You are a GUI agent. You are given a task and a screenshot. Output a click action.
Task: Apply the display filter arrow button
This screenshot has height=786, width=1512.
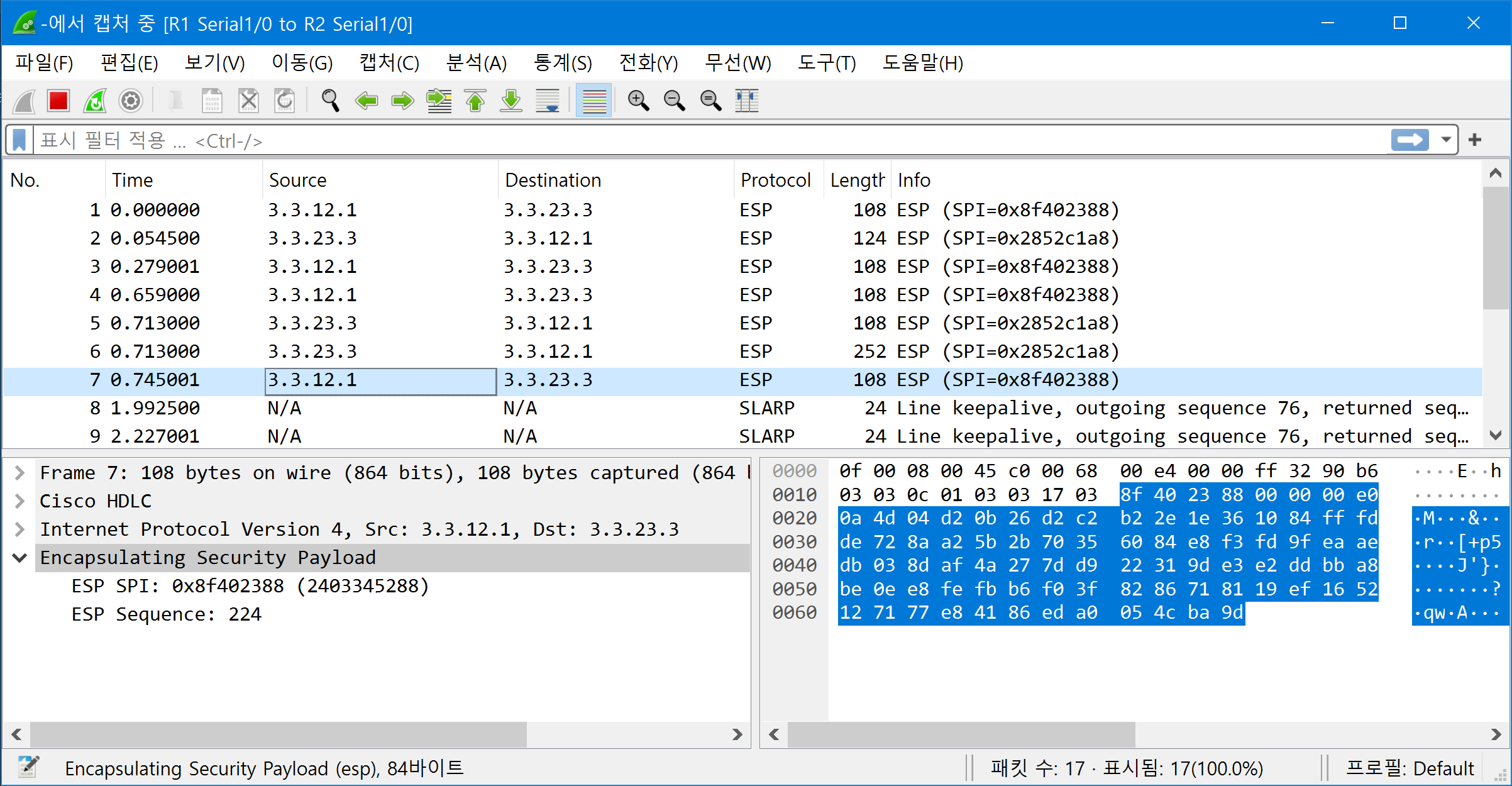coord(1410,140)
